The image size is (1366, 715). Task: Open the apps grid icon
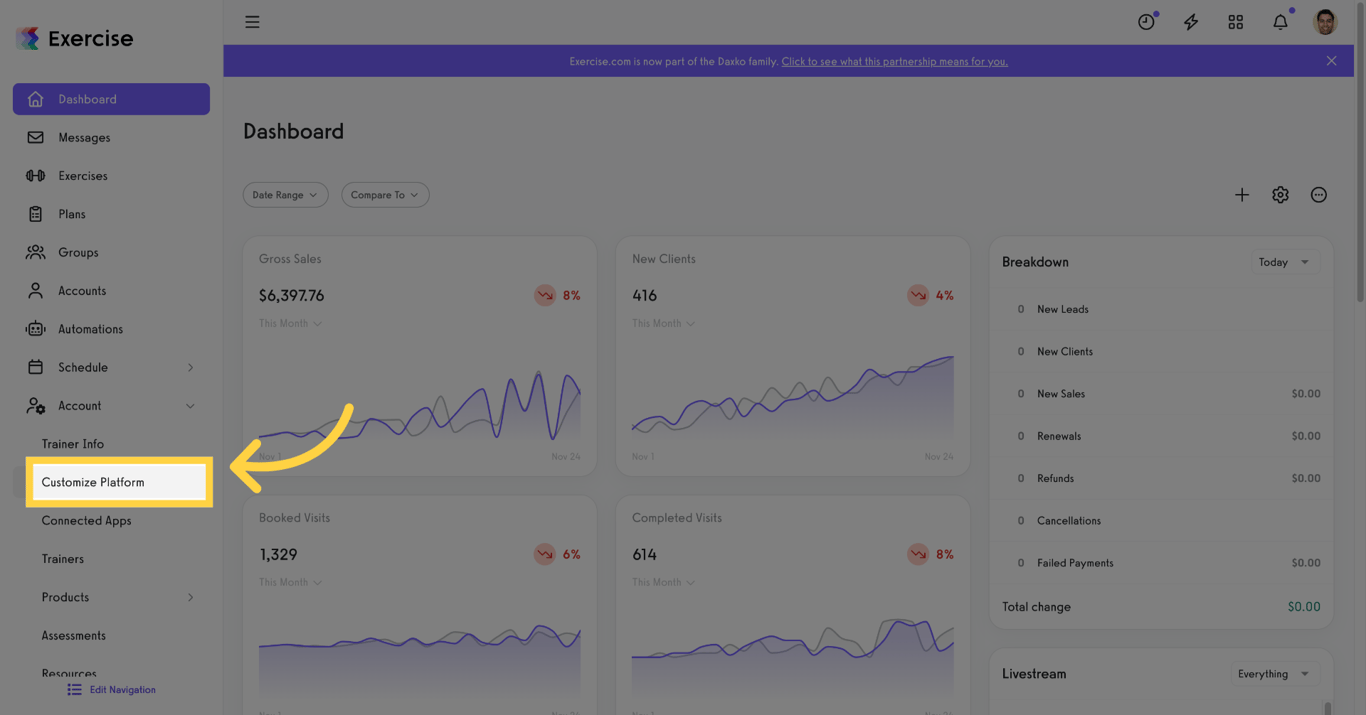point(1236,22)
